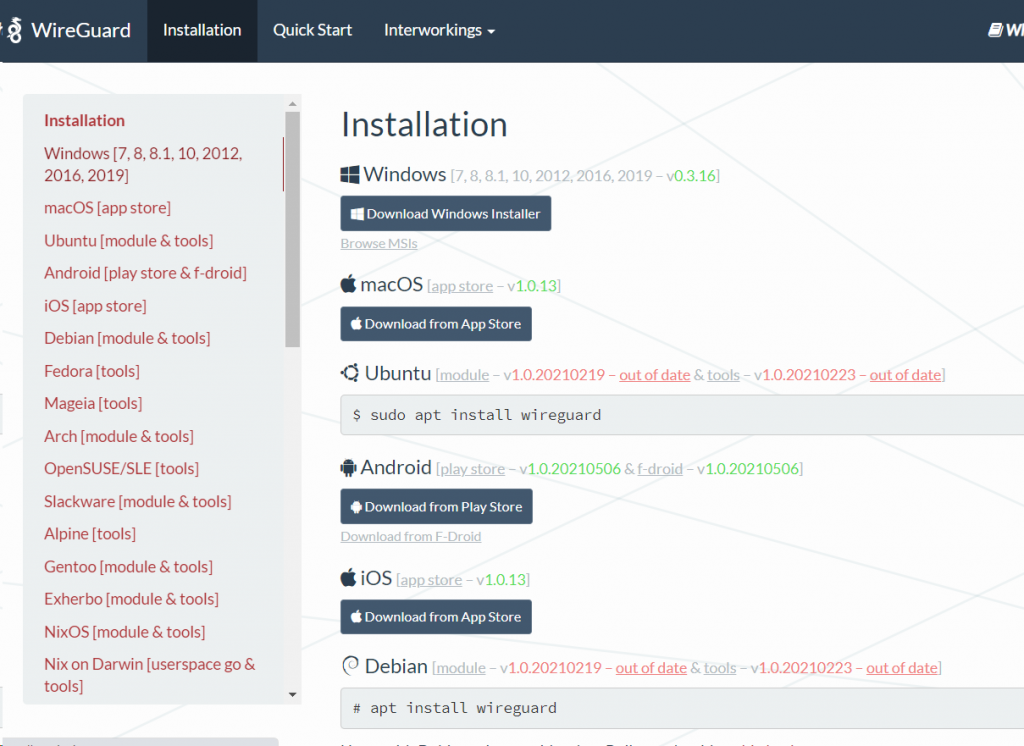Viewport: 1024px width, 746px height.
Task: Select Android [play store & f-droid] sidebar entry
Action: click(145, 273)
